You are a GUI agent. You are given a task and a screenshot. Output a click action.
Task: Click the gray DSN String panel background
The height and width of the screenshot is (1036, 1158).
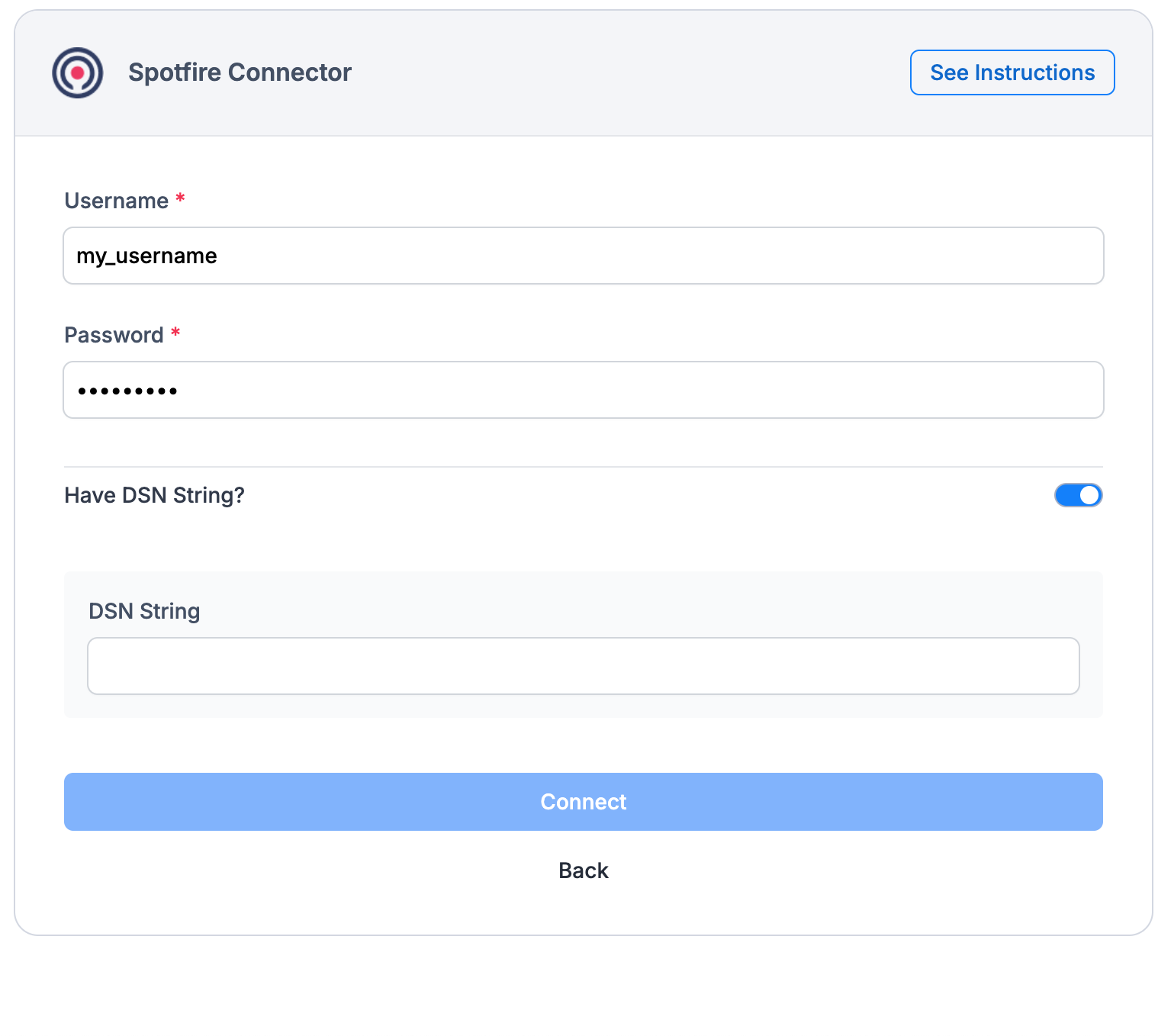[x=583, y=705]
